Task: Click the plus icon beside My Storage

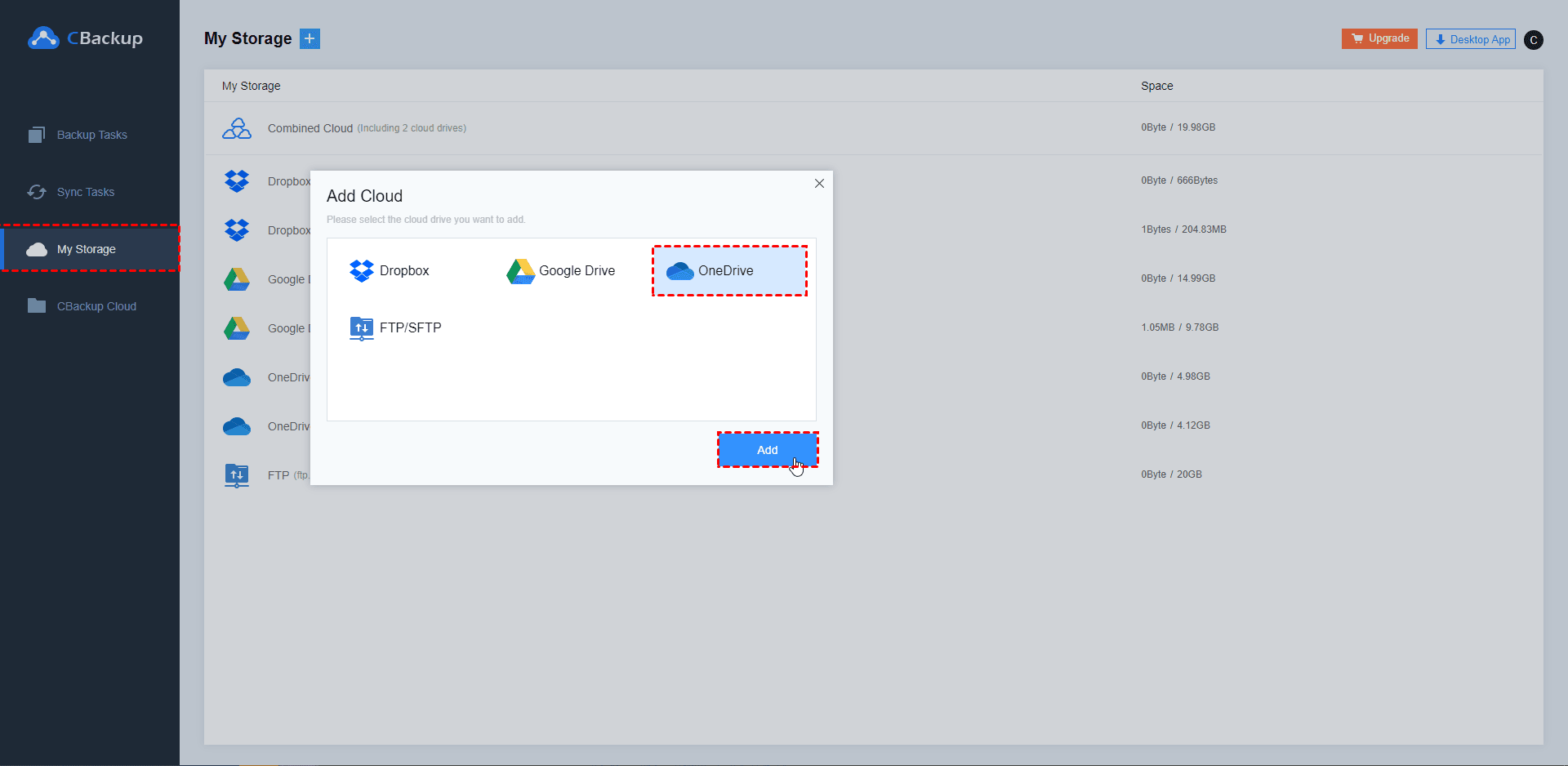Action: 310,38
